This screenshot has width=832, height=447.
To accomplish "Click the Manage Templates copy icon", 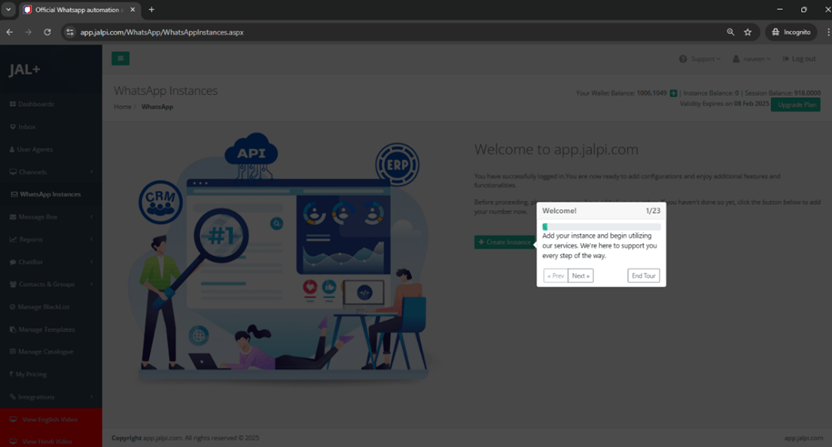I will (13, 330).
